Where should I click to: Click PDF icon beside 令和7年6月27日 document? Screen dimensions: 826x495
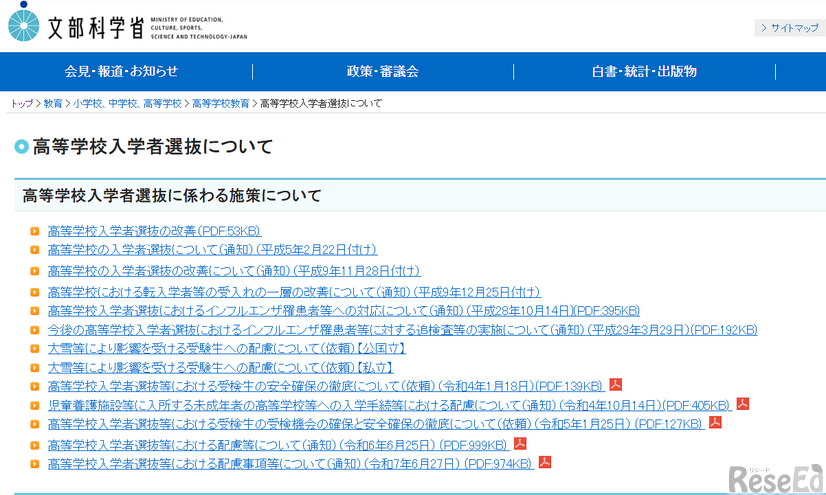(545, 462)
